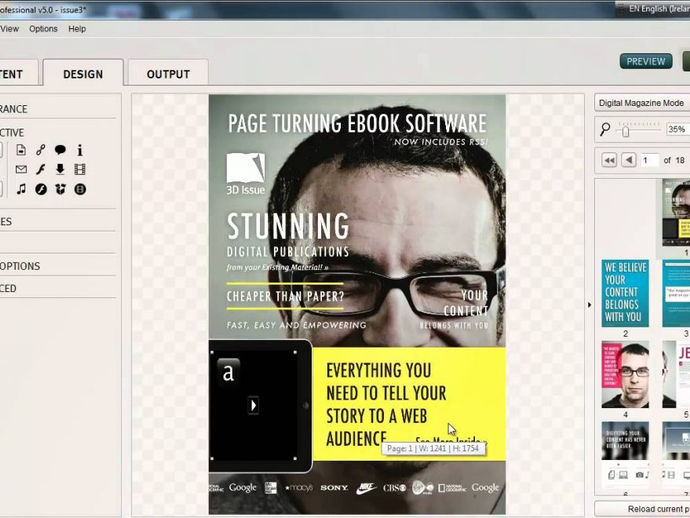This screenshot has width=690, height=518.
Task: Select the music notes audio tool
Action: coord(21,189)
